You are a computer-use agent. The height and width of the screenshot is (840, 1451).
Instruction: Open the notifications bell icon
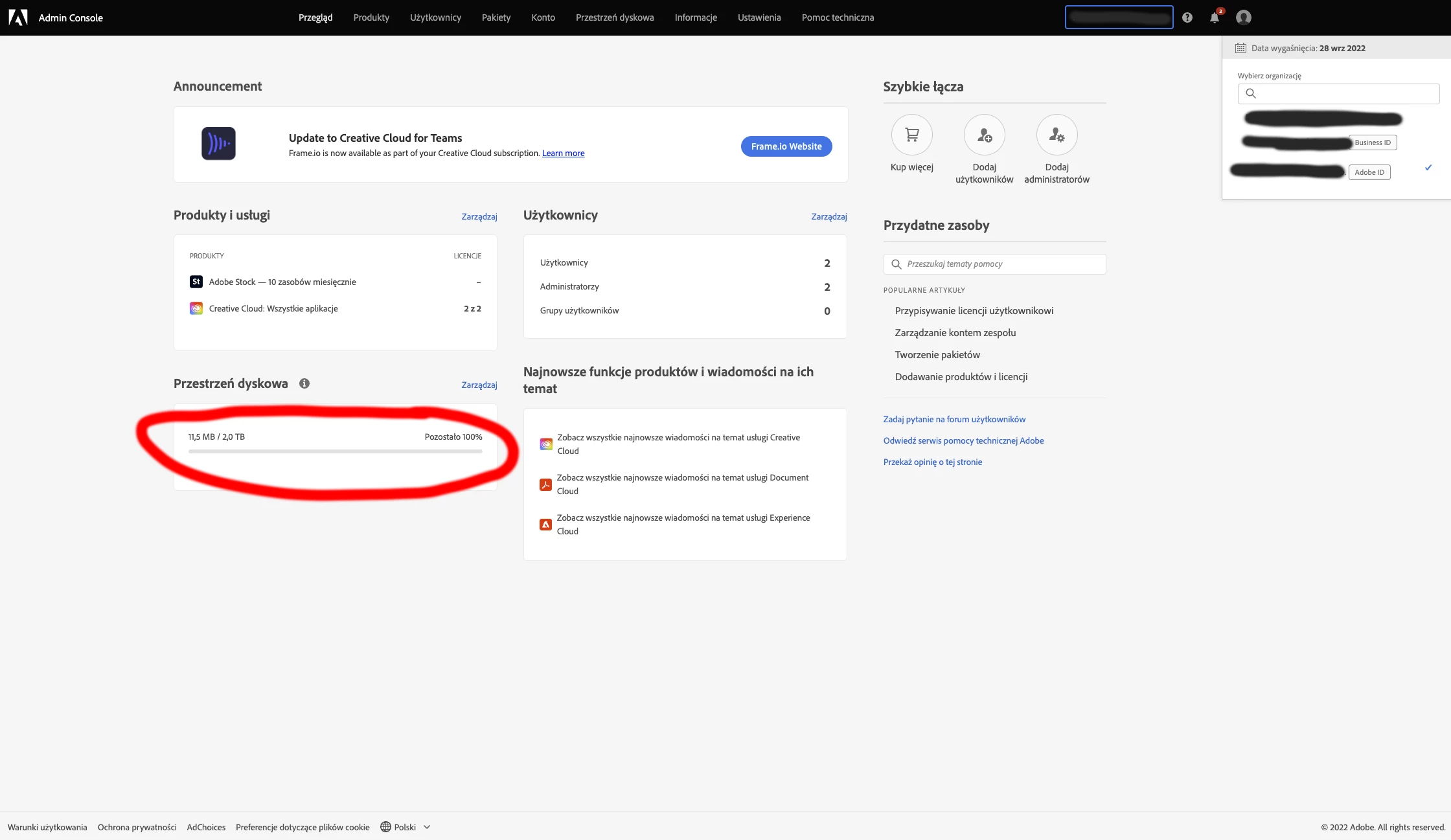pos(1215,17)
